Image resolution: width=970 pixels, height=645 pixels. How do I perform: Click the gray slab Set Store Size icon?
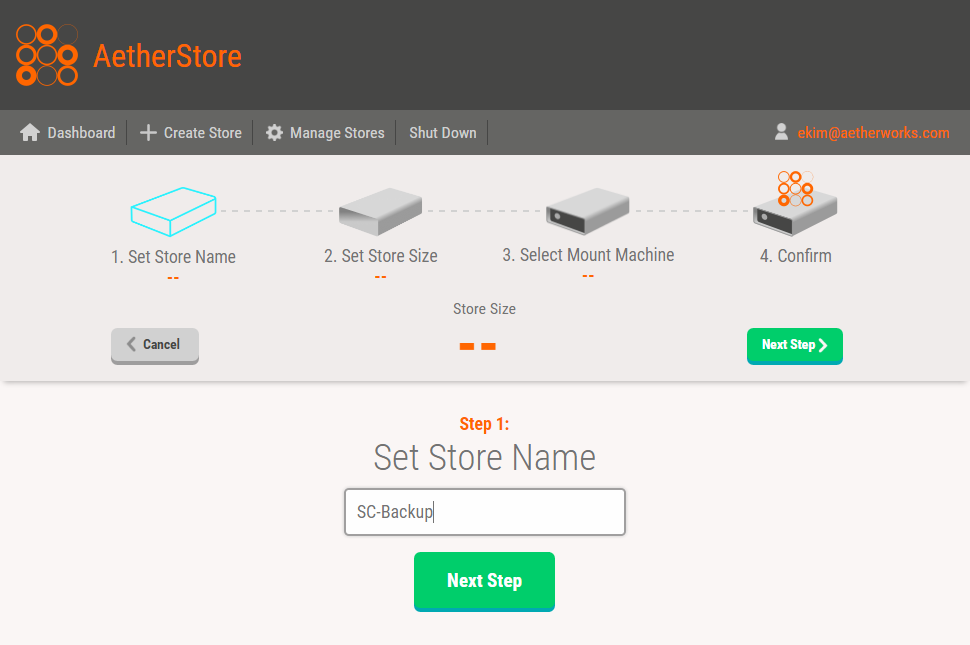click(380, 211)
